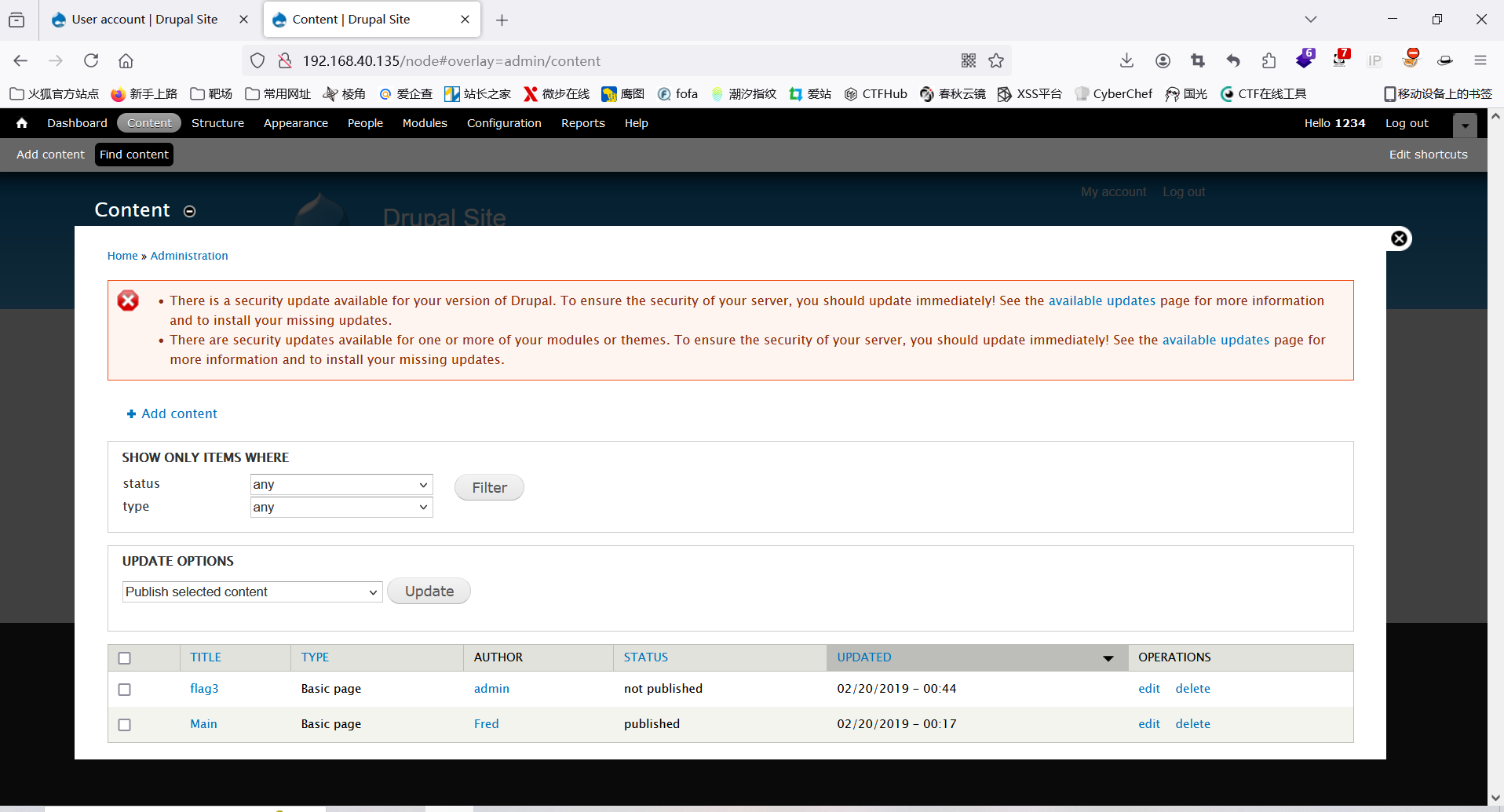Open the Reports admin menu
Screen dimensions: 1504x812
coord(582,123)
